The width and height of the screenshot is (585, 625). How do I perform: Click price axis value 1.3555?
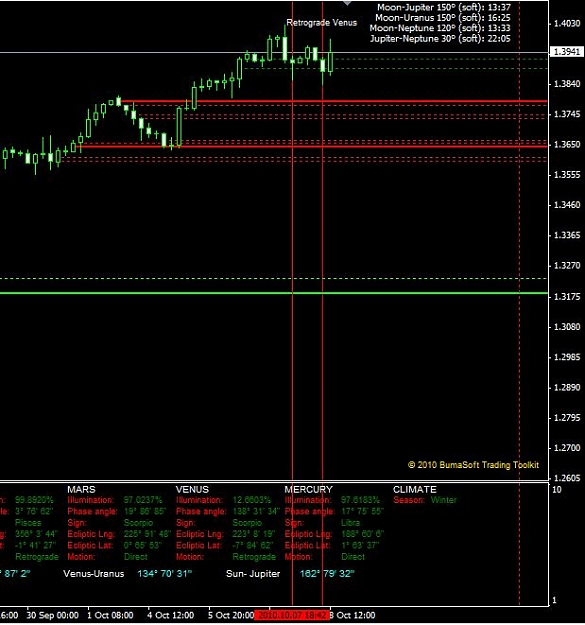click(567, 175)
